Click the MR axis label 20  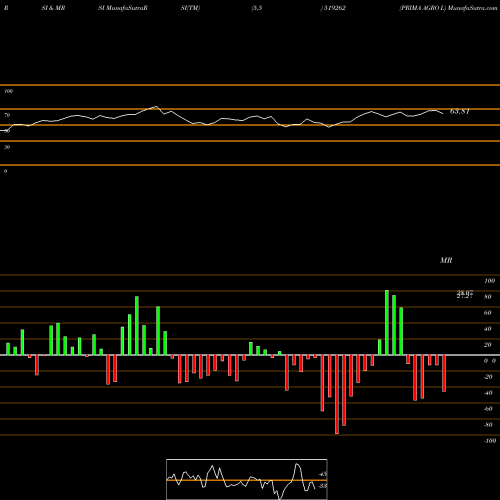tap(488, 345)
